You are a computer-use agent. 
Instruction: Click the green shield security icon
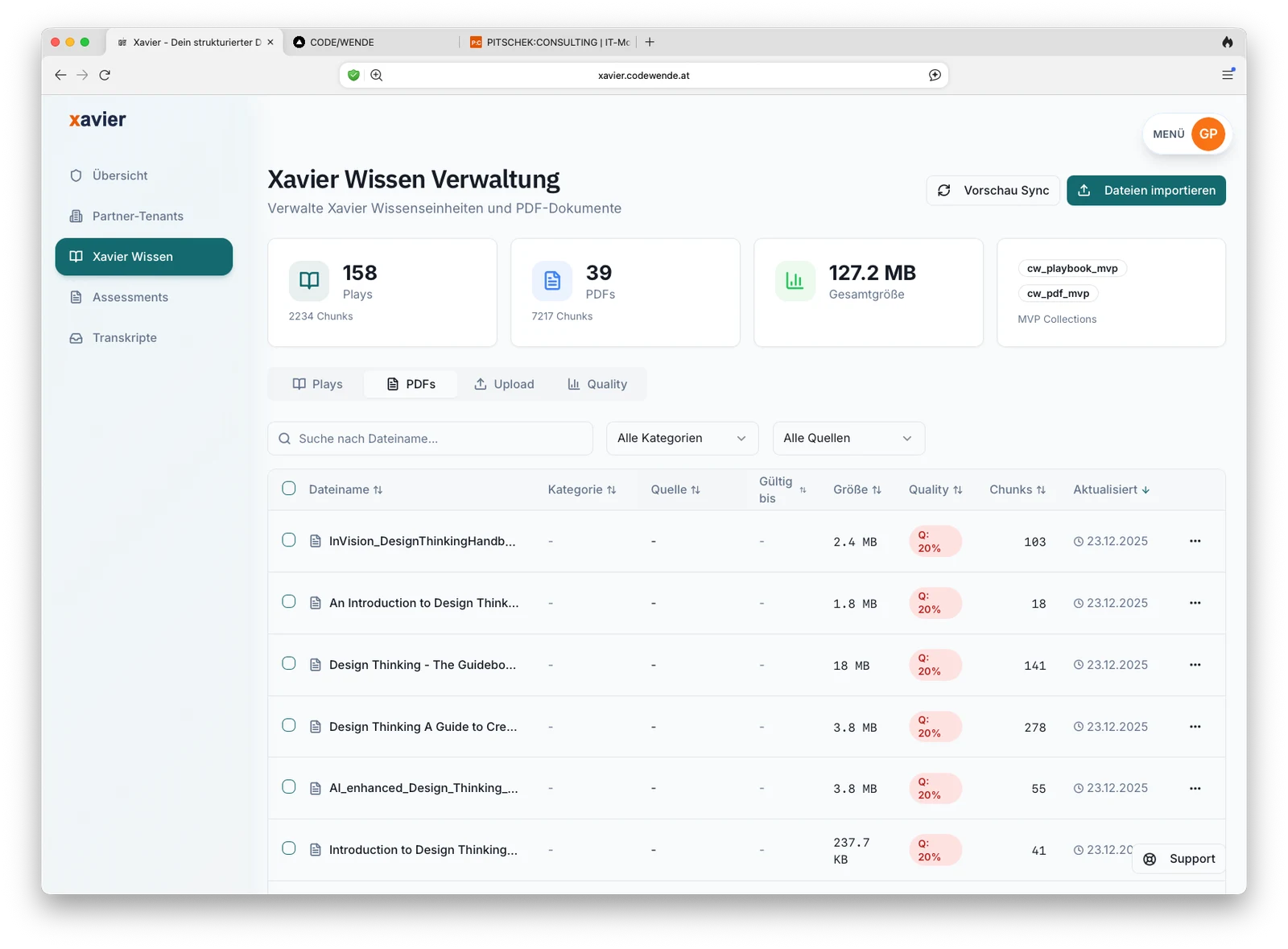[x=353, y=75]
